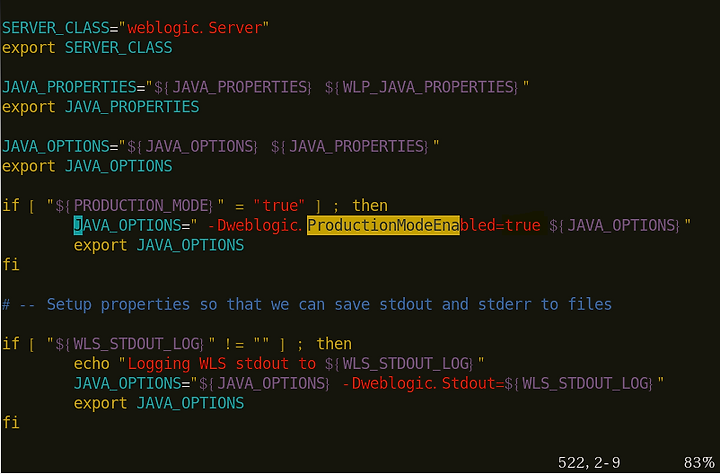Click 'then' after the PRODUCTION_MODE condition
Screen dimensions: 720x474
tap(370, 205)
